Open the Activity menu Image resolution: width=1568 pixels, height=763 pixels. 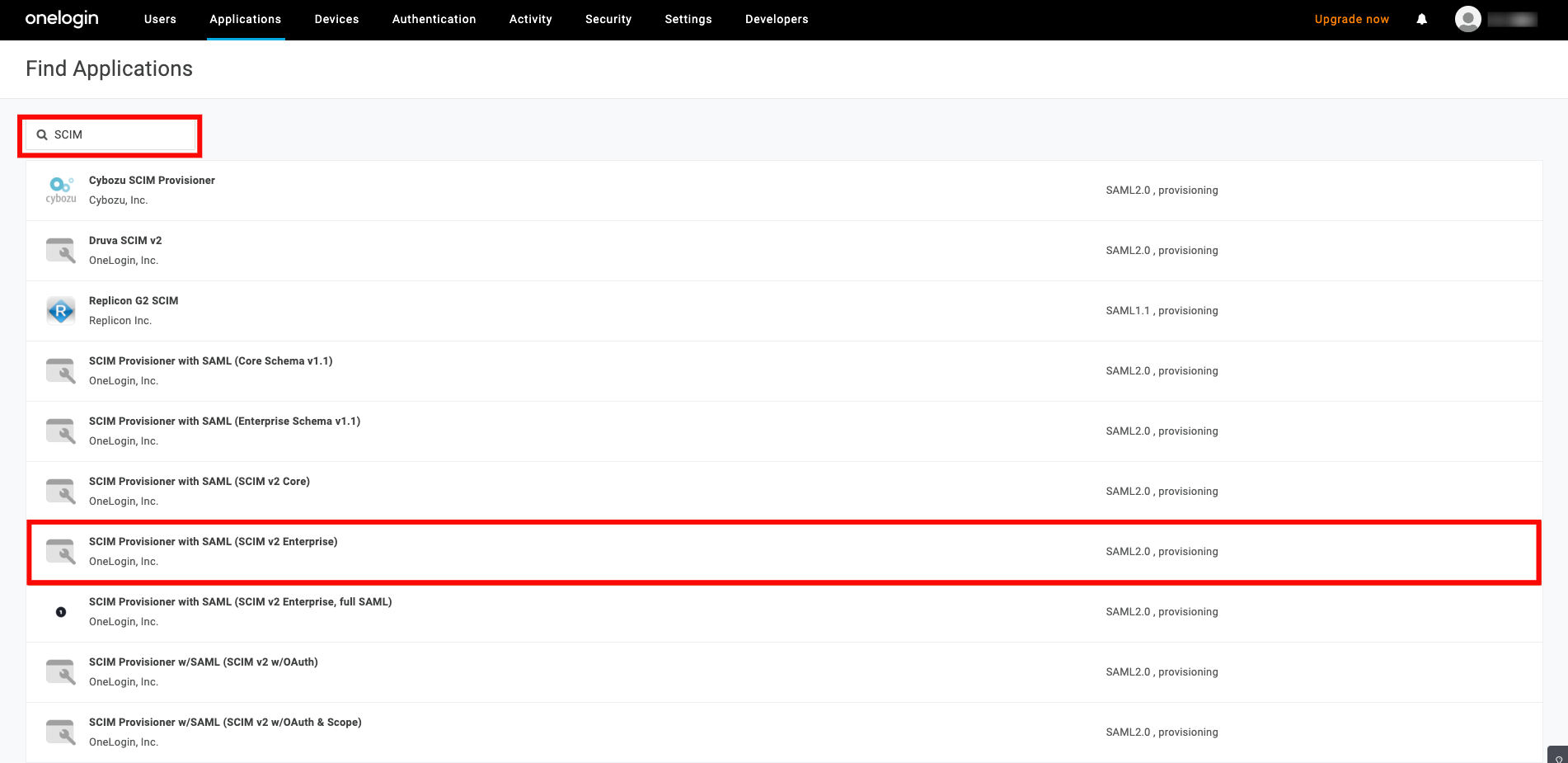pyautogui.click(x=531, y=19)
